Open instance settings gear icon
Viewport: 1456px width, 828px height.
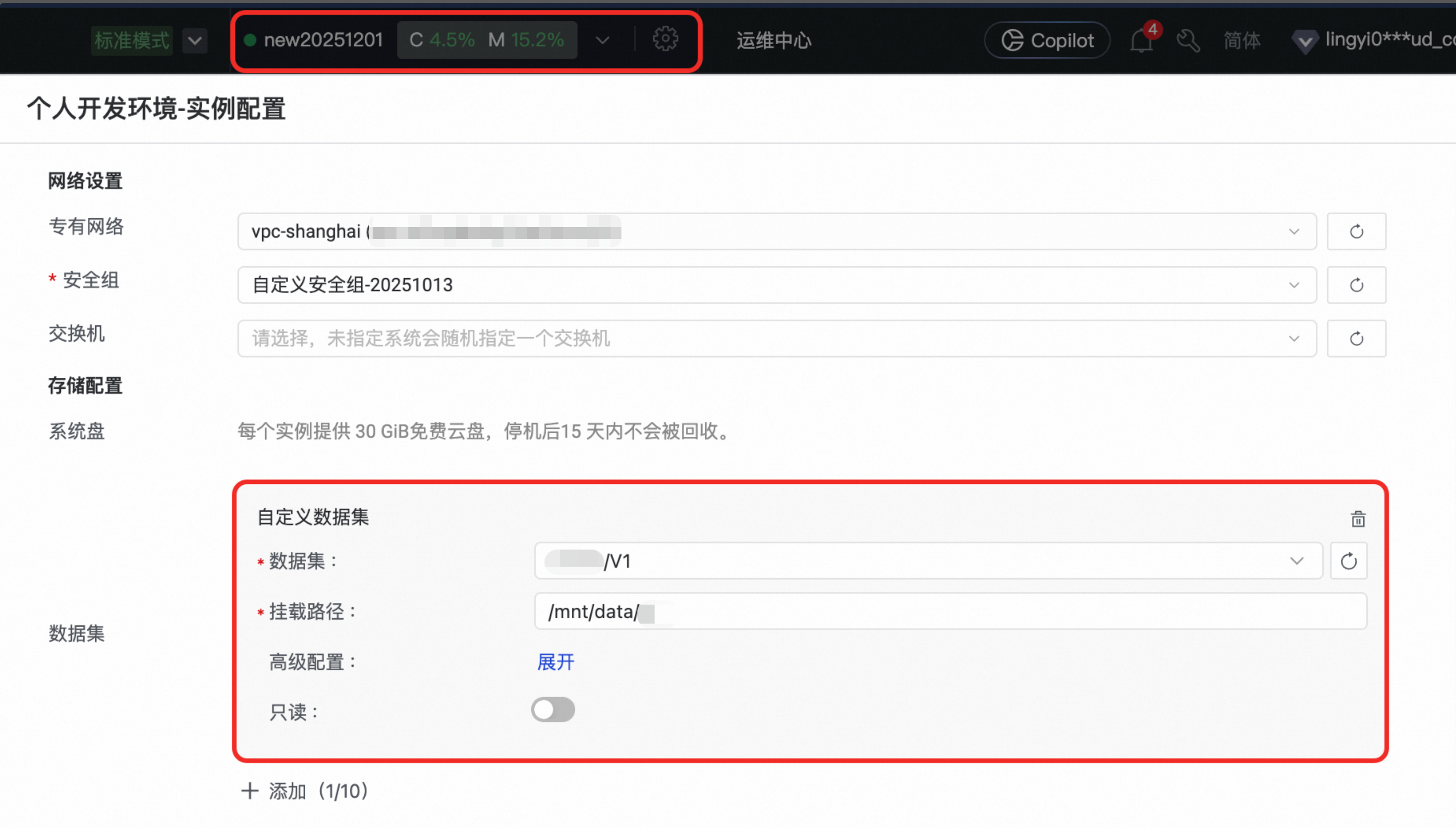tap(665, 39)
